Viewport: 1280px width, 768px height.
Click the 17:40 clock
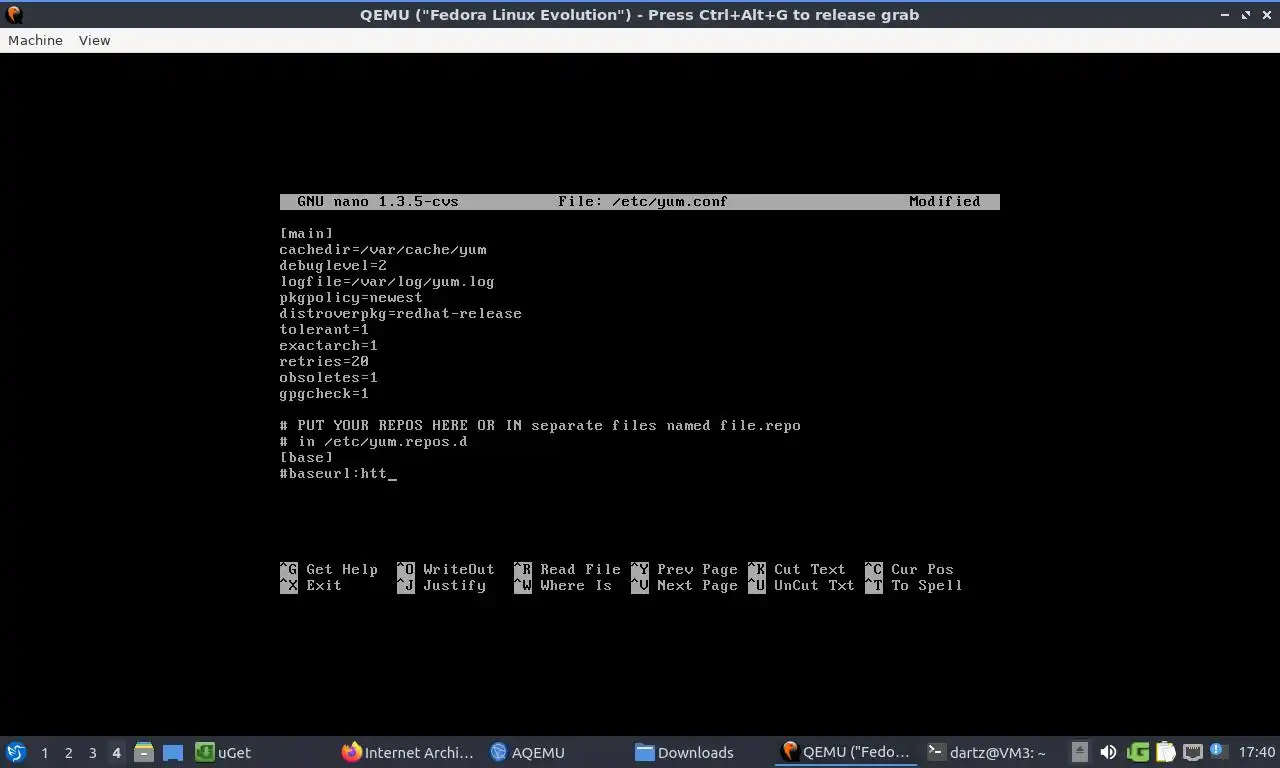pos(1257,752)
